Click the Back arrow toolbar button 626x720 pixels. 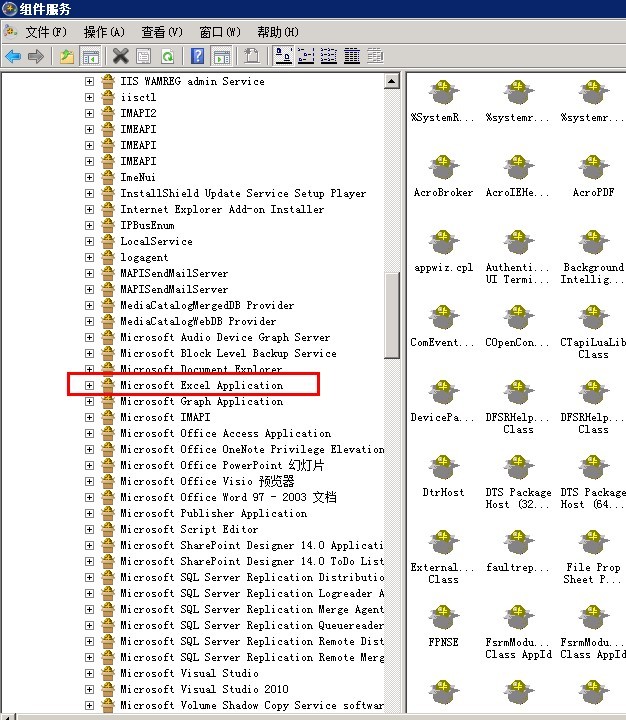[x=13, y=57]
